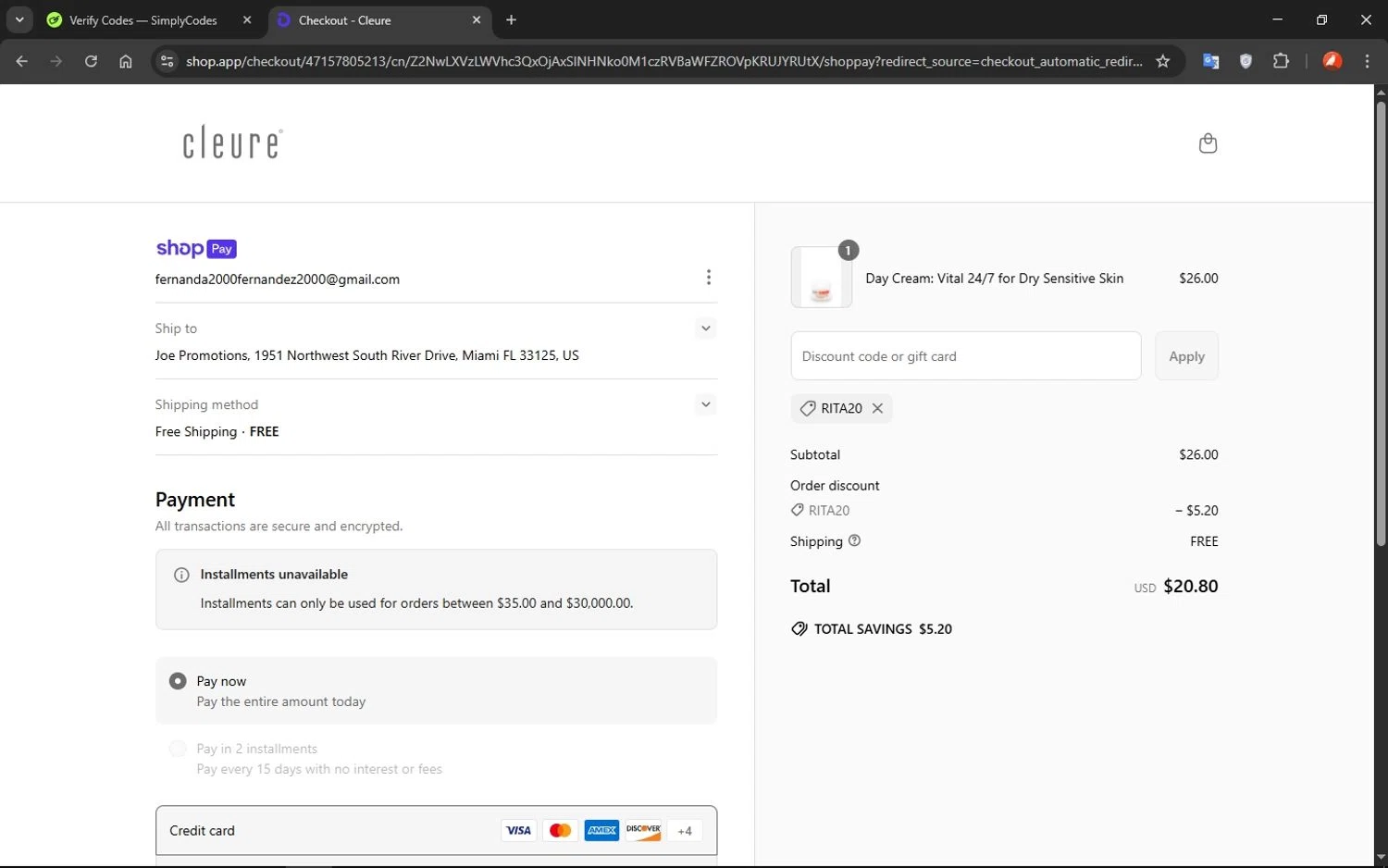Open the browser home page
The image size is (1388, 868).
126,61
